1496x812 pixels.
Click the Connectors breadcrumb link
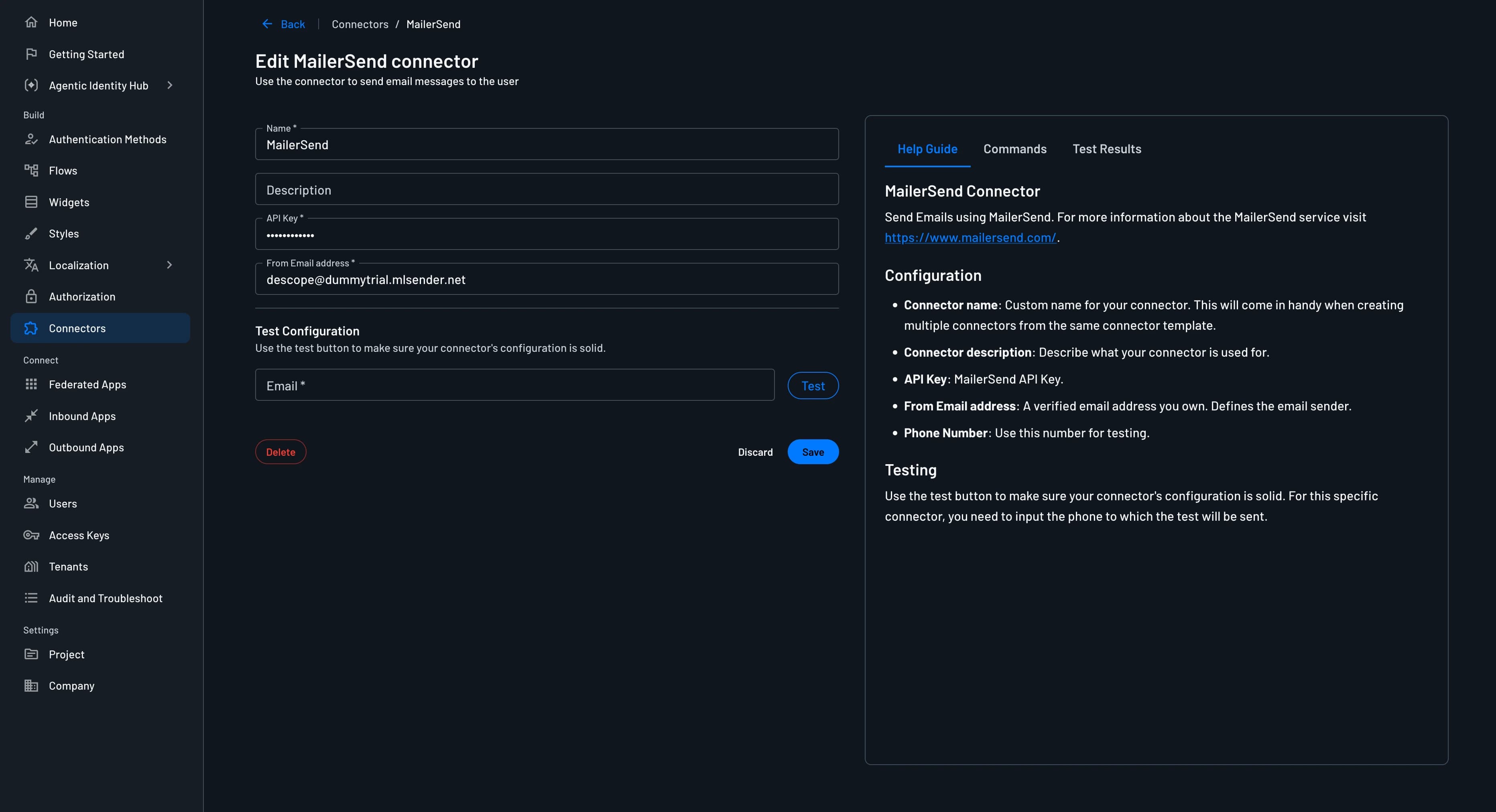pos(360,24)
